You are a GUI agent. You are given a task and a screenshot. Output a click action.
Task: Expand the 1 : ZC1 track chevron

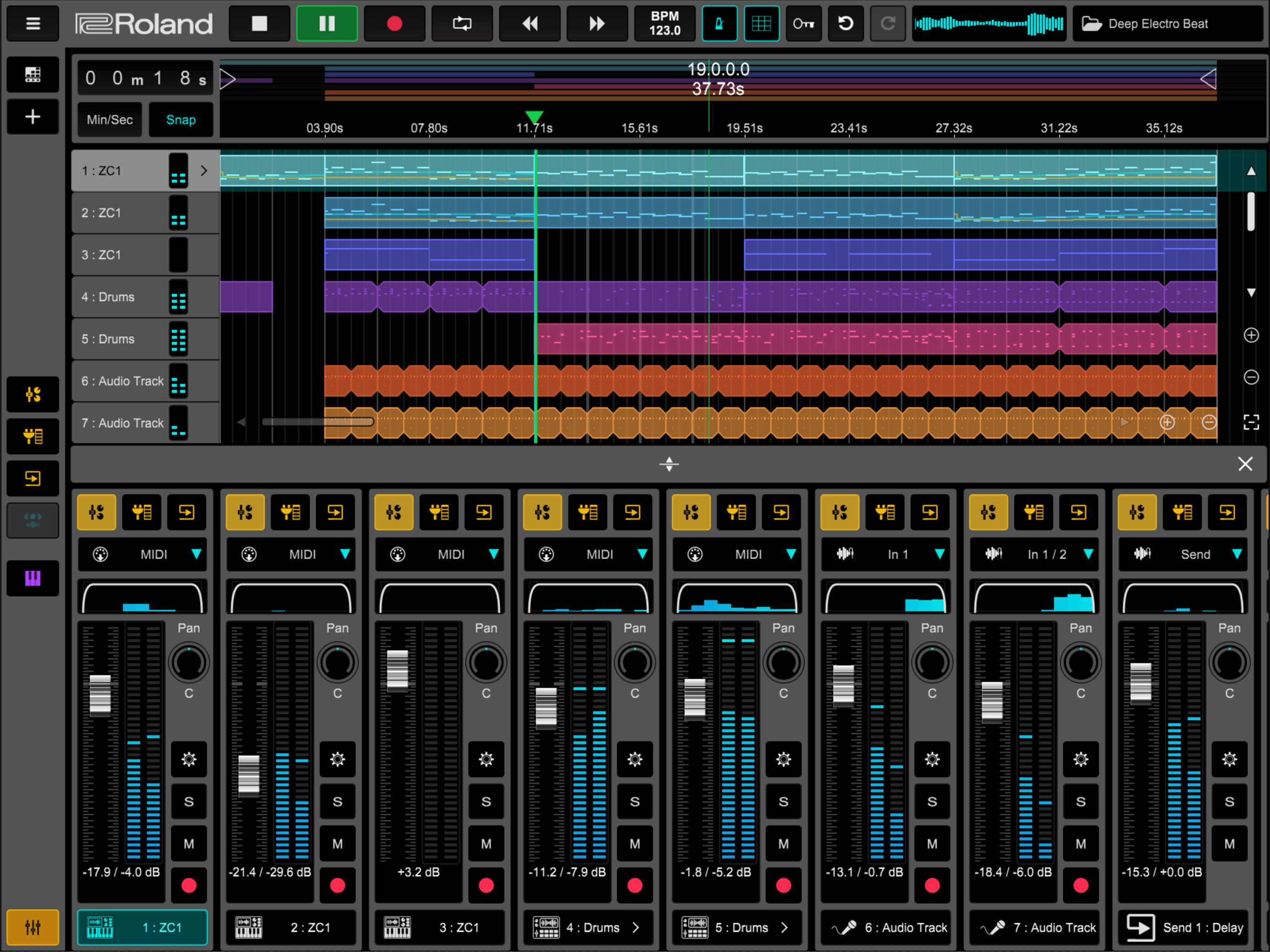(204, 171)
